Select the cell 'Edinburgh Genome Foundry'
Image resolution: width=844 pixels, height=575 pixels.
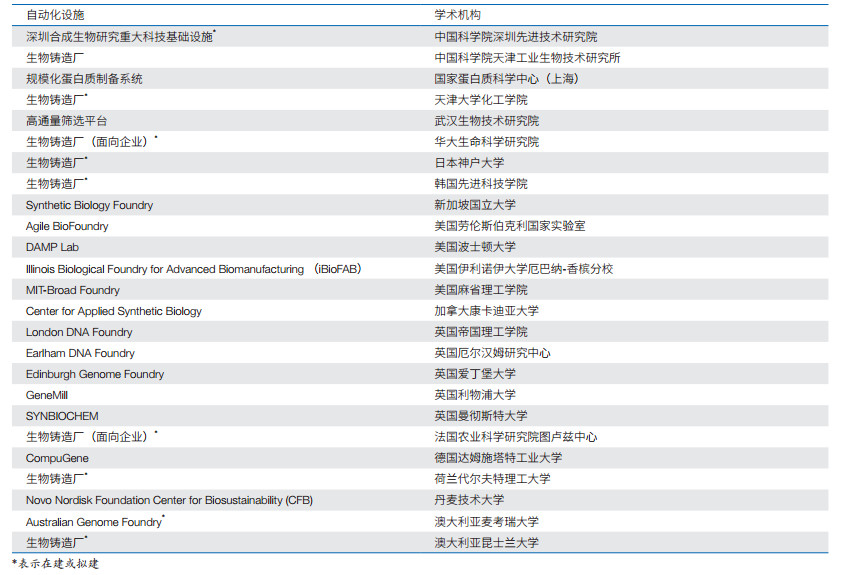(x=95, y=374)
